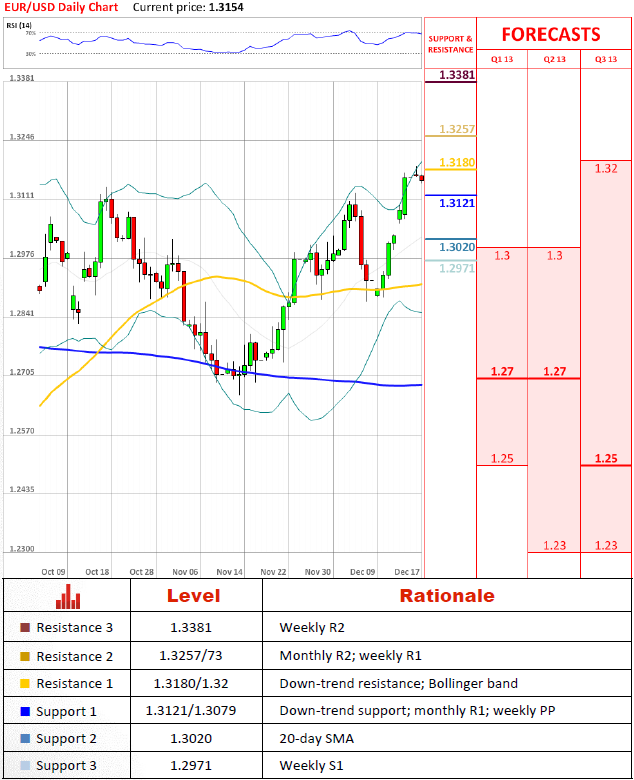Click the 'Monthly R2; weekly R1' rationale
The width and height of the screenshot is (634, 780).
351,656
